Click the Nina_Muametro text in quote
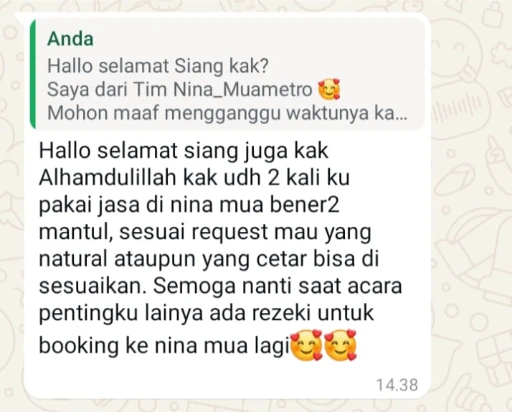512x412 pixels. tap(243, 89)
